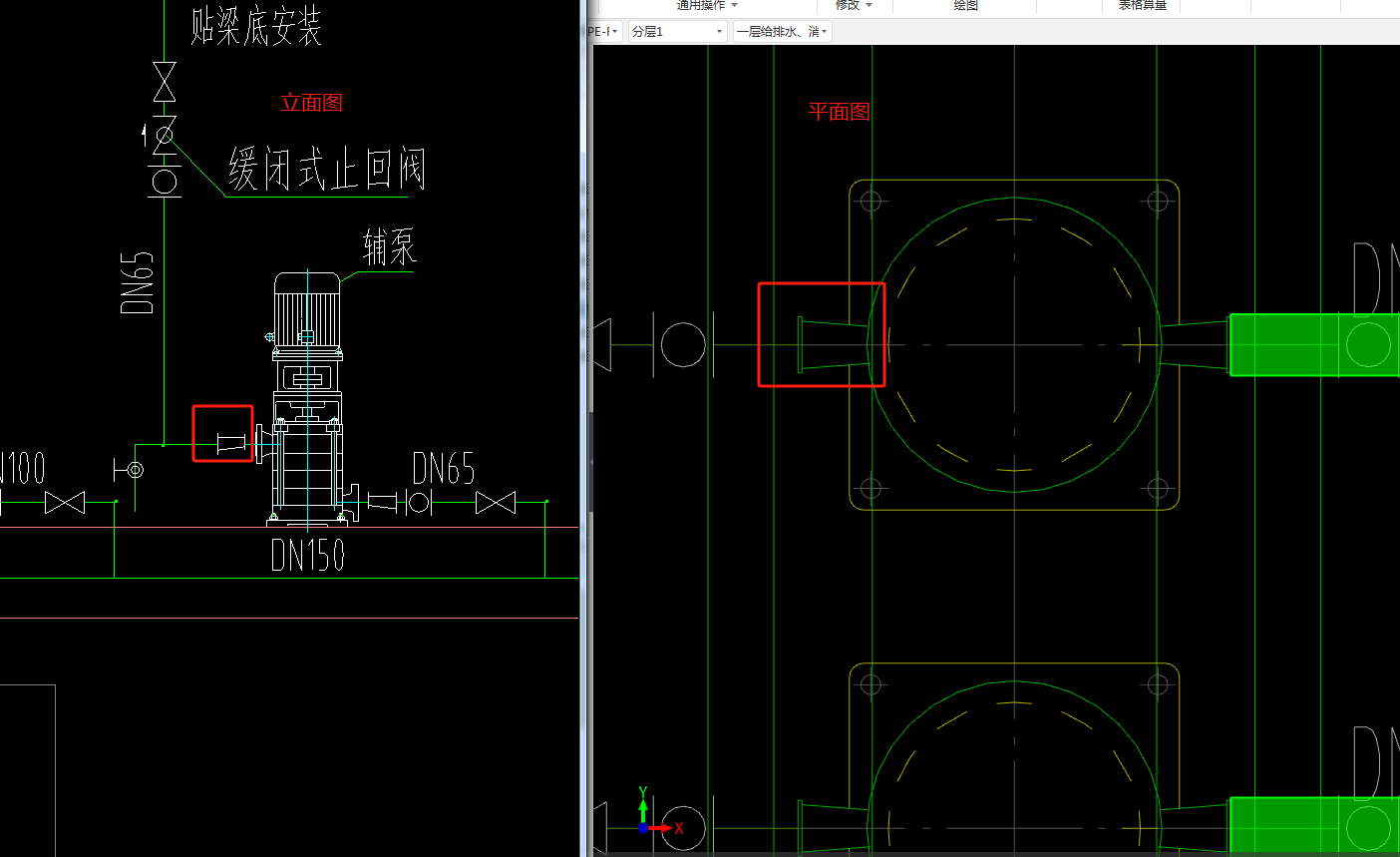Screen dimensions: 1400x857
Task: Select the round valve symbol below the check valve
Action: (x=165, y=181)
